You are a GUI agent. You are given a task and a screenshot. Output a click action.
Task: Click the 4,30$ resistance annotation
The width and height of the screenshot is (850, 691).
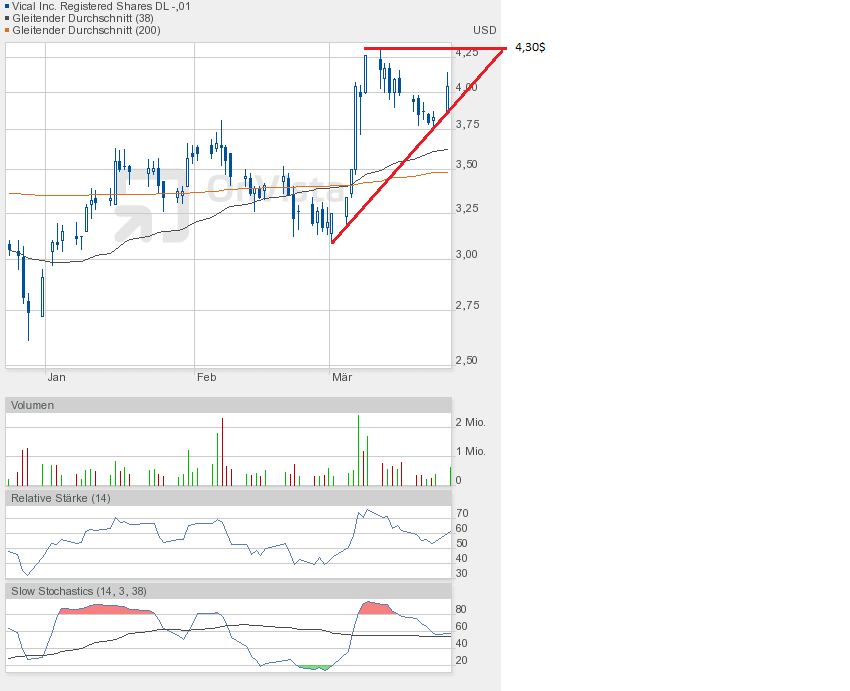coord(529,47)
